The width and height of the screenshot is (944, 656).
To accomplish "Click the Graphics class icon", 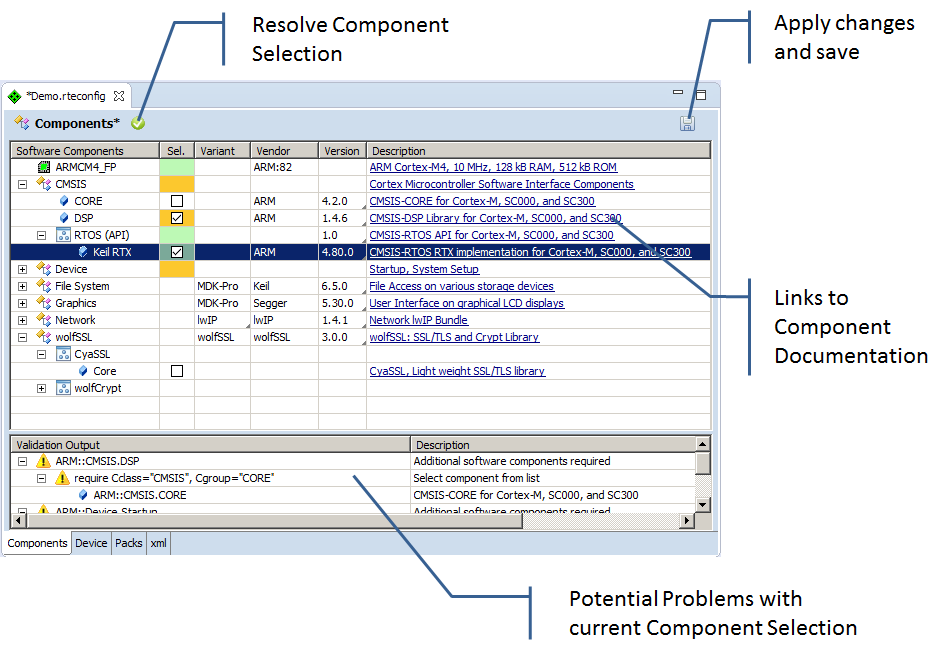I will [x=44, y=303].
